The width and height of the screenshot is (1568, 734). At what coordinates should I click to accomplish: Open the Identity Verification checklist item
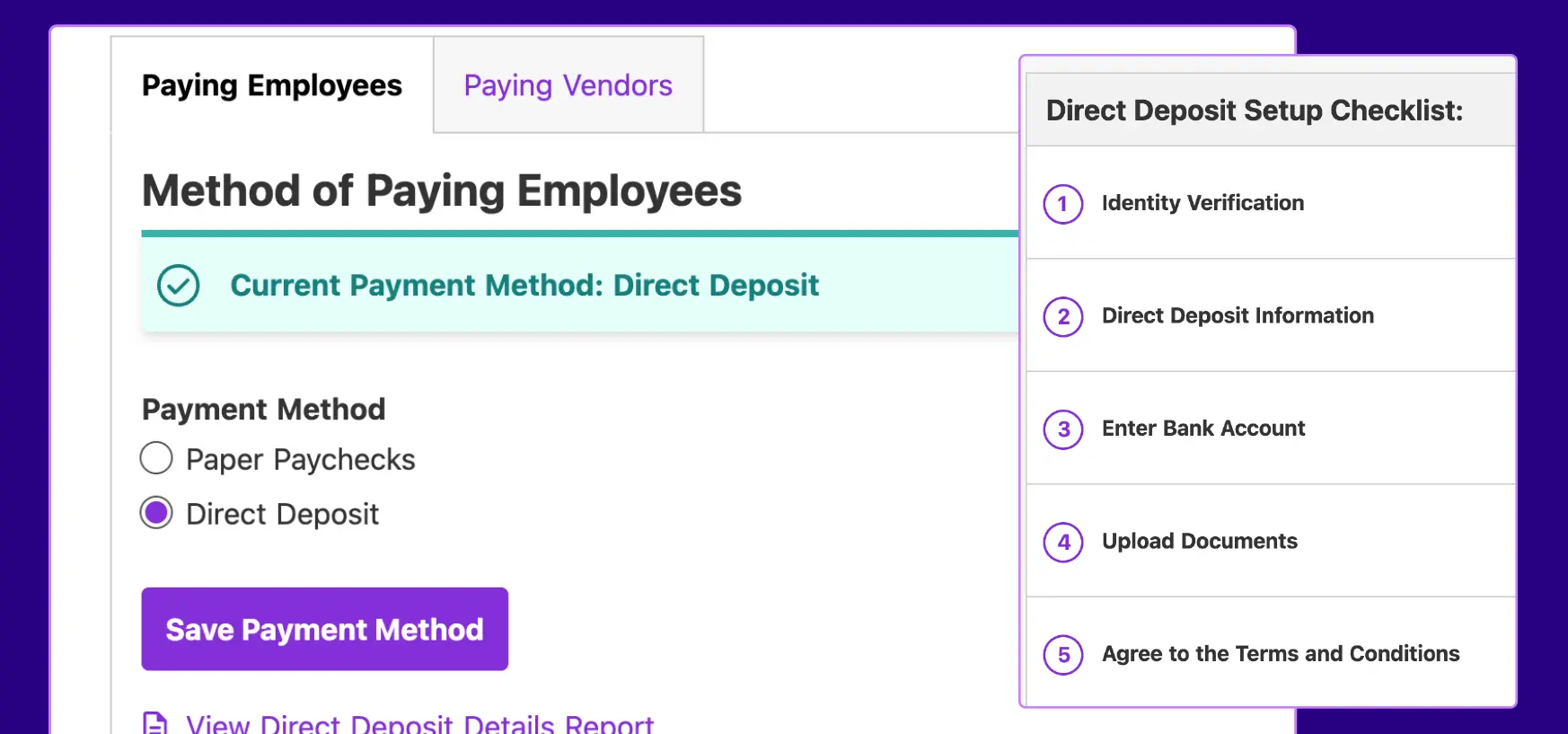(x=1202, y=203)
